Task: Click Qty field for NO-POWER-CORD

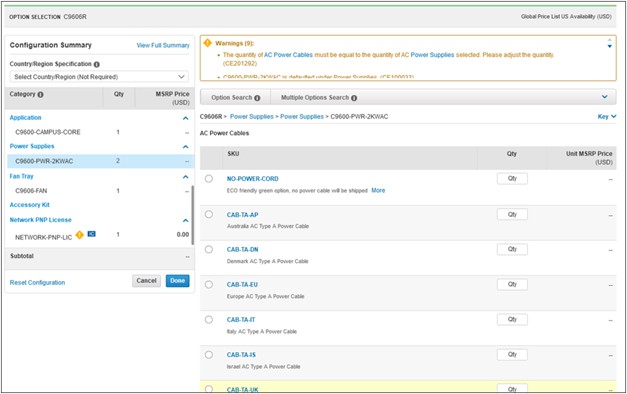Action: (x=512, y=178)
